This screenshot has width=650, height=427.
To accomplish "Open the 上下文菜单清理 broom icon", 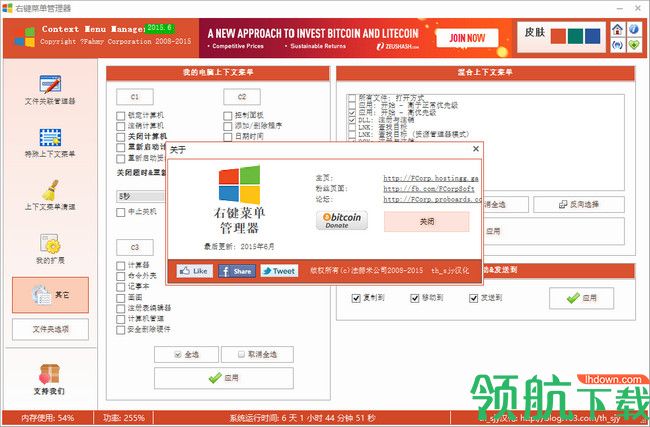I will pos(50,190).
